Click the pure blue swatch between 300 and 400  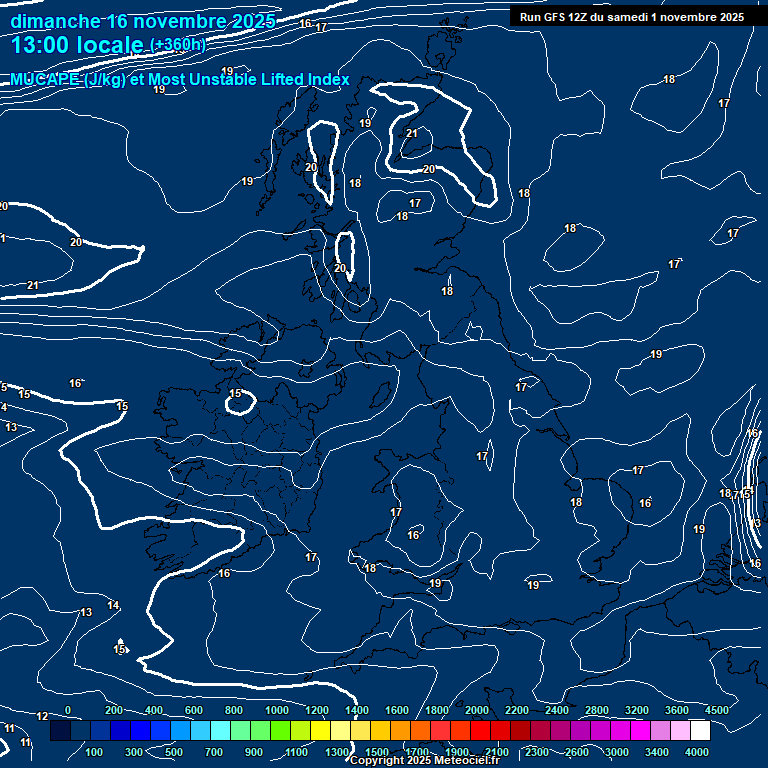(141, 730)
